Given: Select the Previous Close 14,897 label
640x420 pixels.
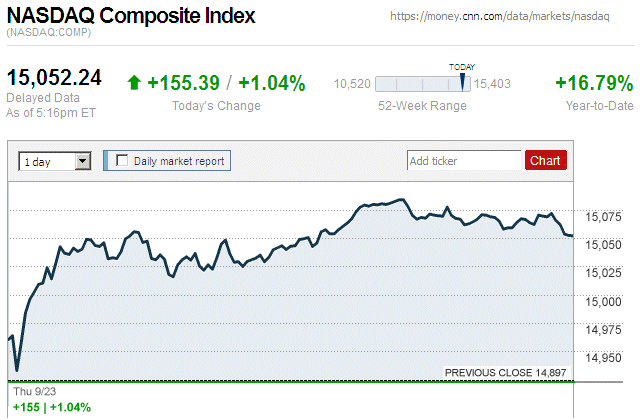Looking at the screenshot, I should [x=505, y=373].
